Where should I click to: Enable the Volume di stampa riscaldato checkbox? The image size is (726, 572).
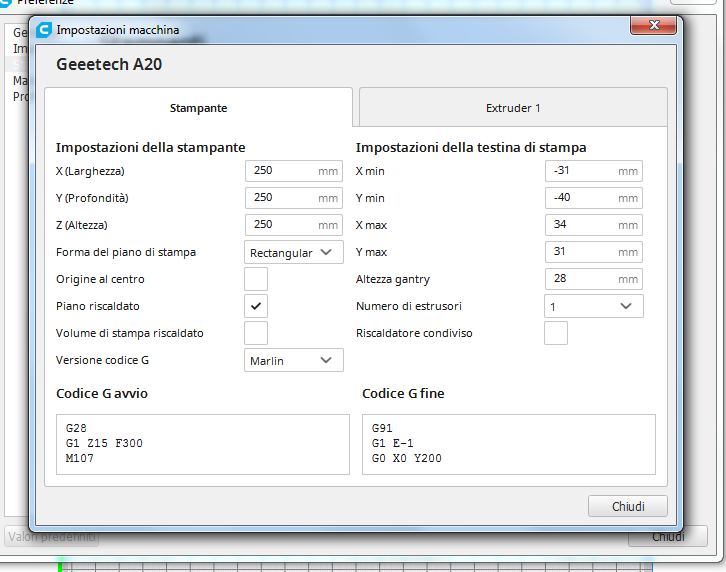point(256,333)
